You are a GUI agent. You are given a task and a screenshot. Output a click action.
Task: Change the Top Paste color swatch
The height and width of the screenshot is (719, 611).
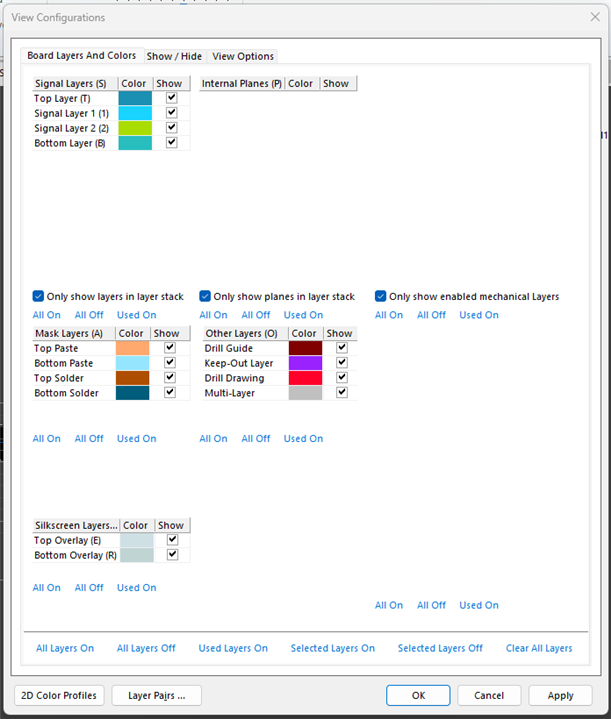[x=132, y=348]
